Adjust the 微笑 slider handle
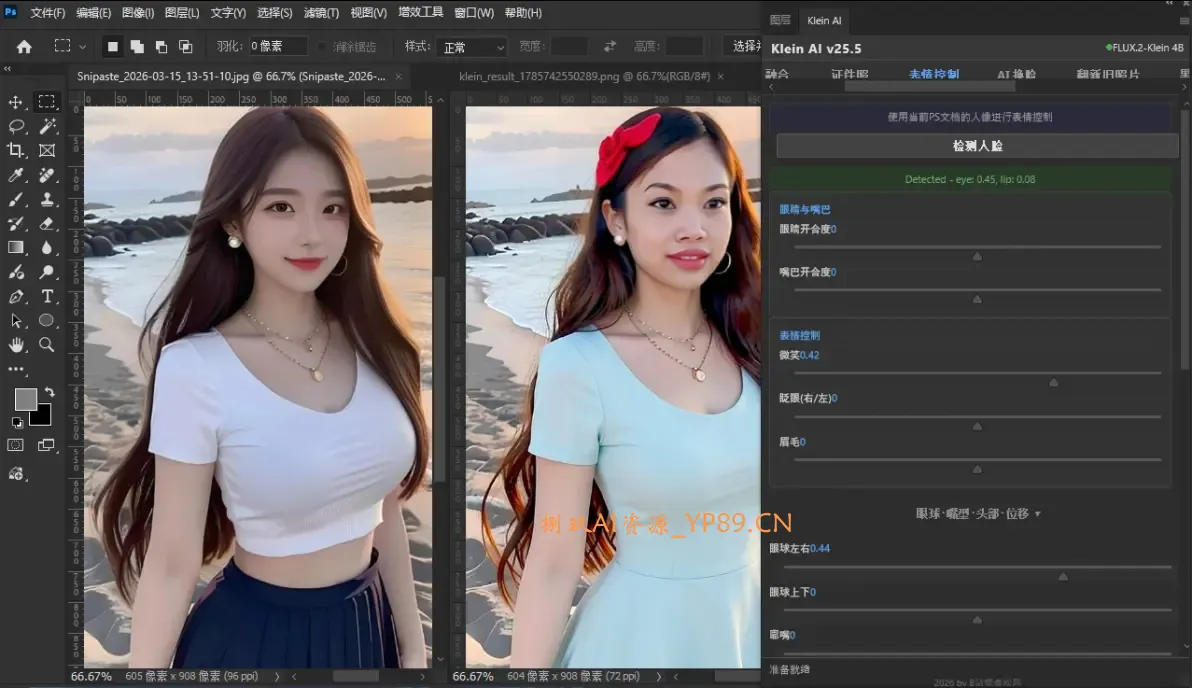 1054,382
